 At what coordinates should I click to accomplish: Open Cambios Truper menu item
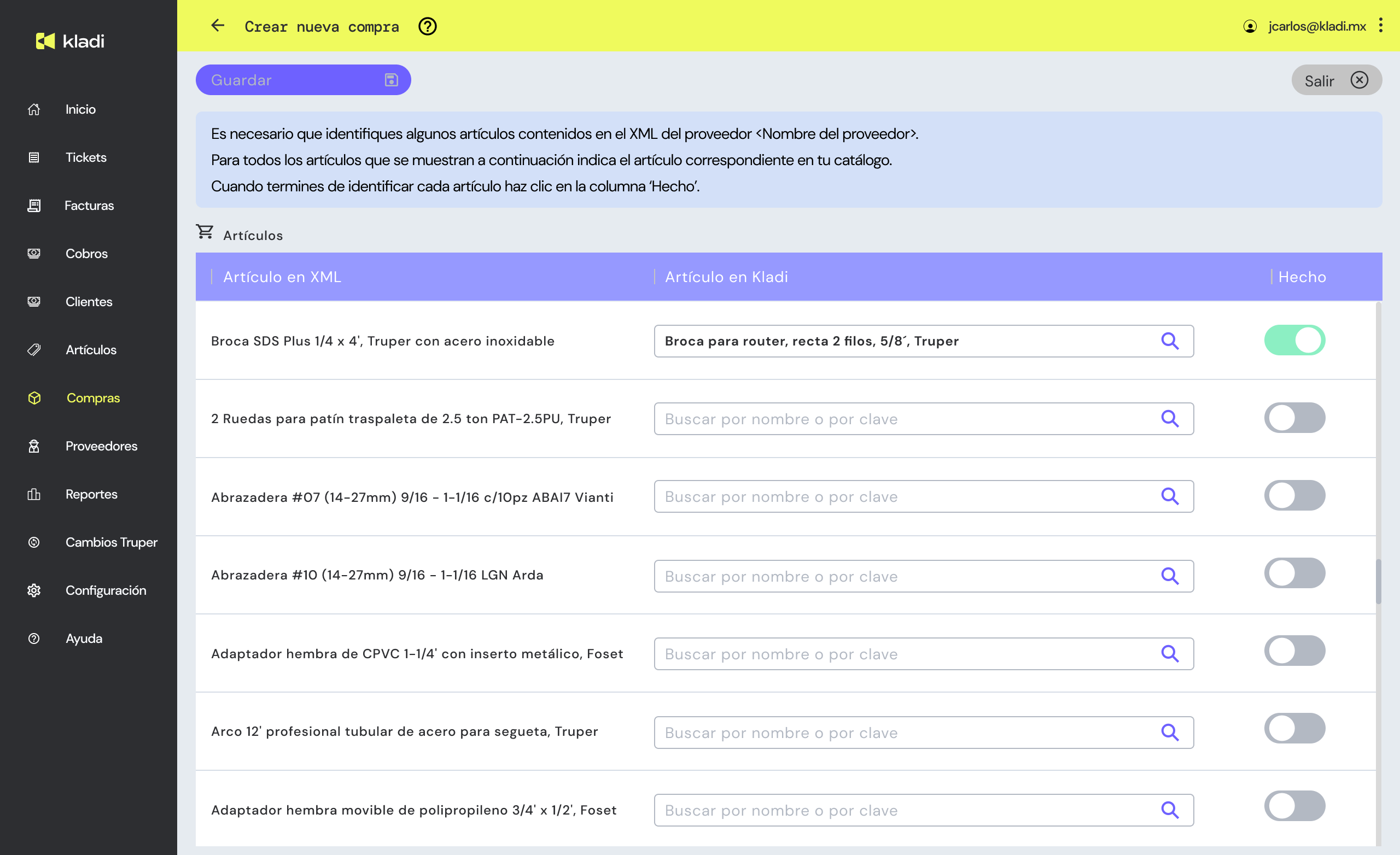pos(111,542)
